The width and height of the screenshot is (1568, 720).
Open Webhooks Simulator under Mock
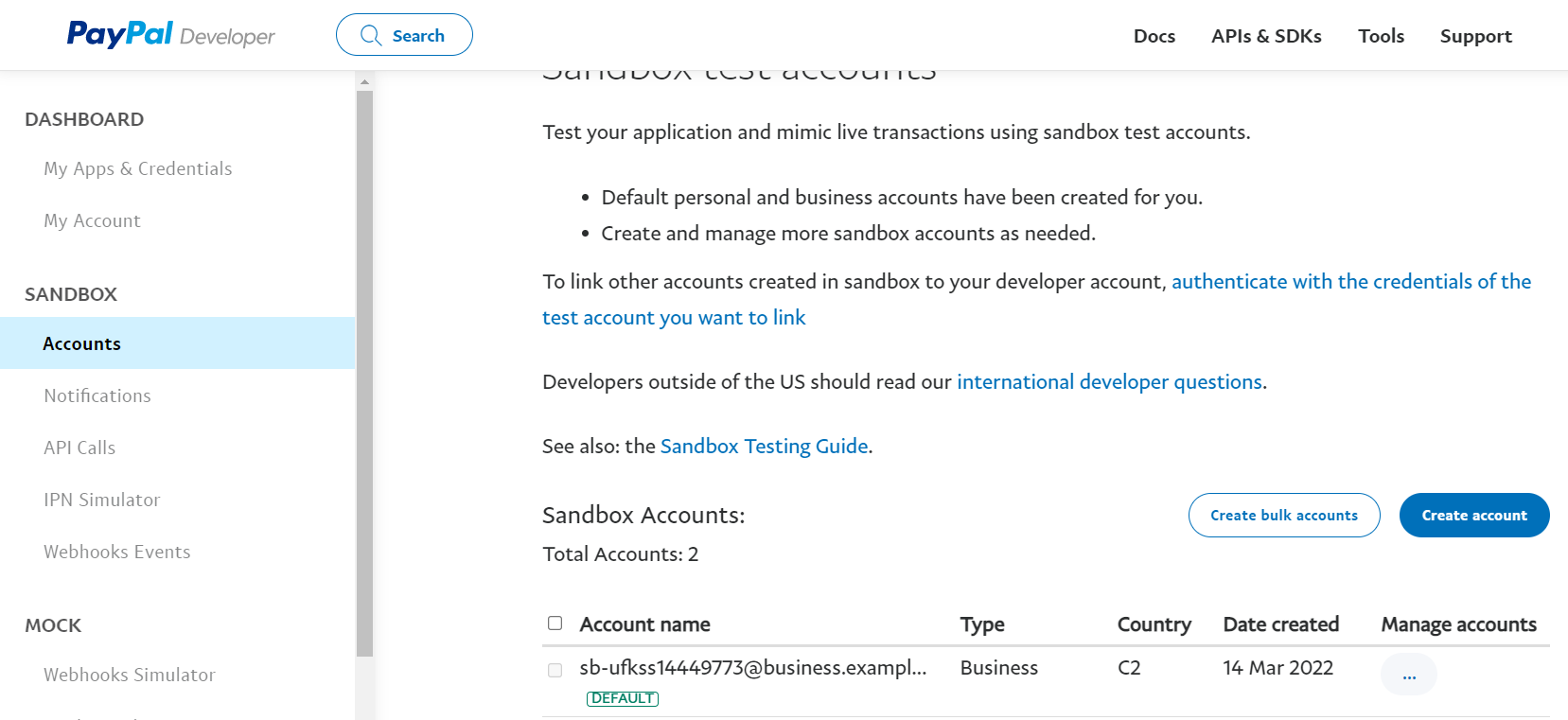pos(130,676)
